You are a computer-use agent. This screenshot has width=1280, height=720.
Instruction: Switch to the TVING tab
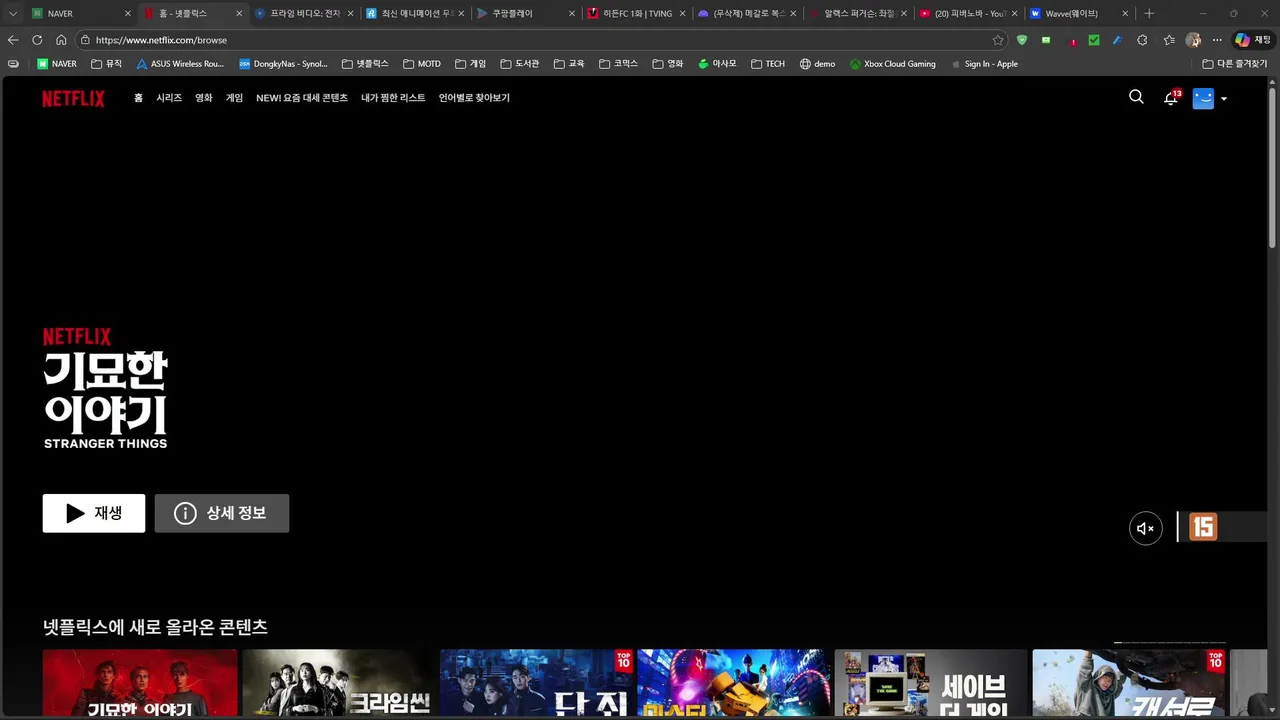[x=636, y=14]
